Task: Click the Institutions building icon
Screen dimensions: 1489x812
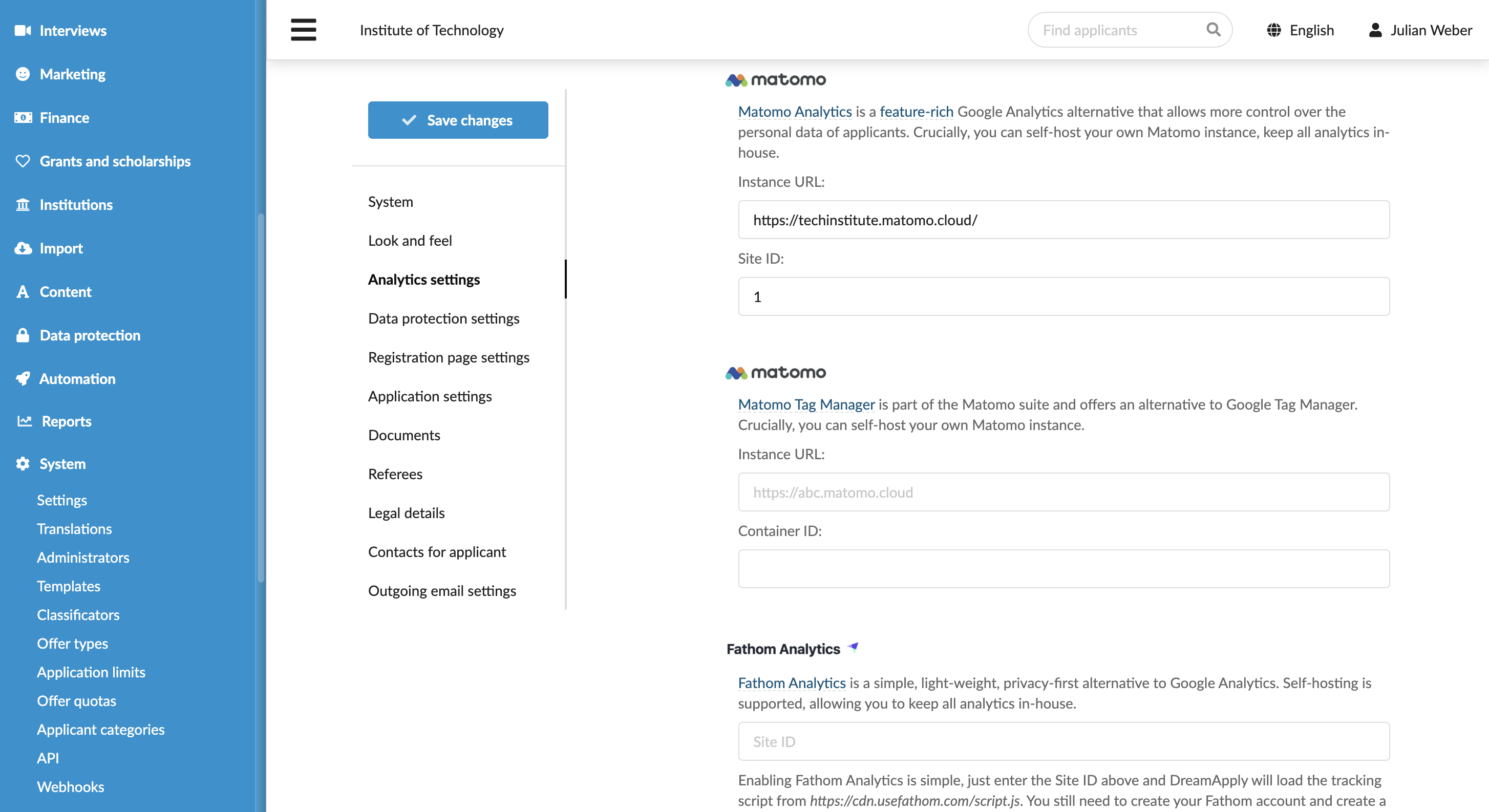Action: 23,205
